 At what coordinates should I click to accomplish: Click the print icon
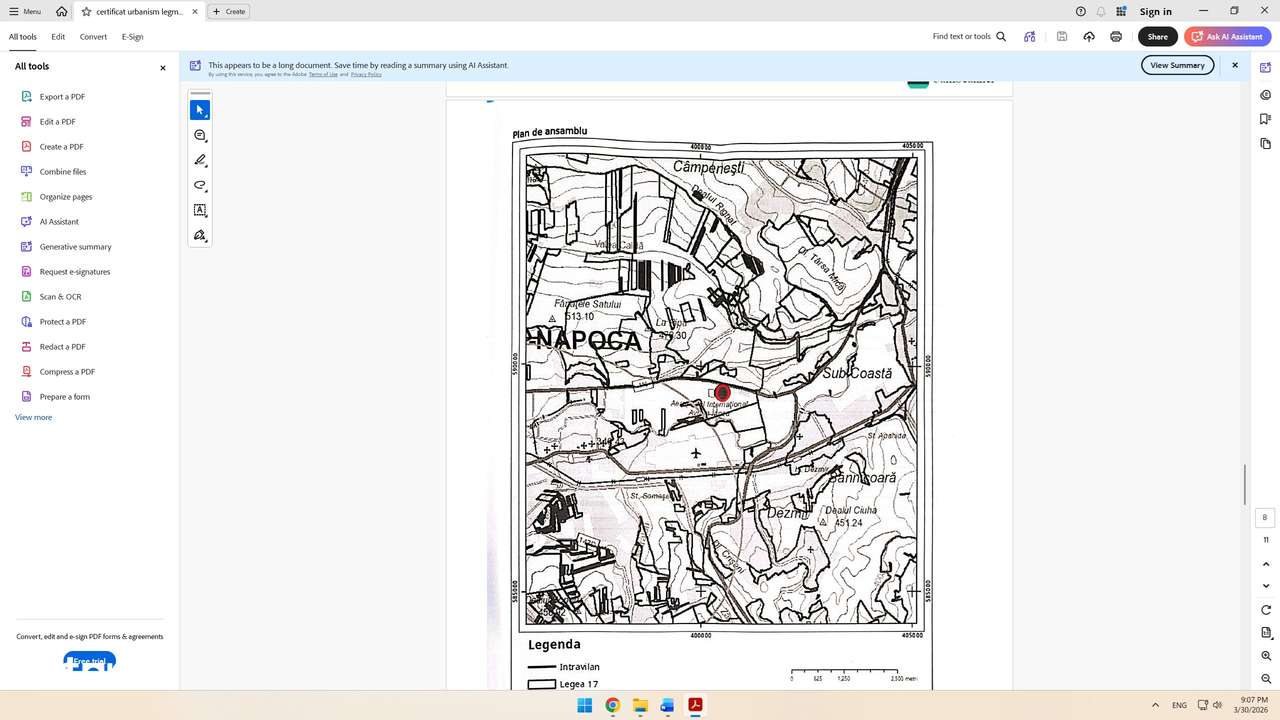(x=1116, y=37)
